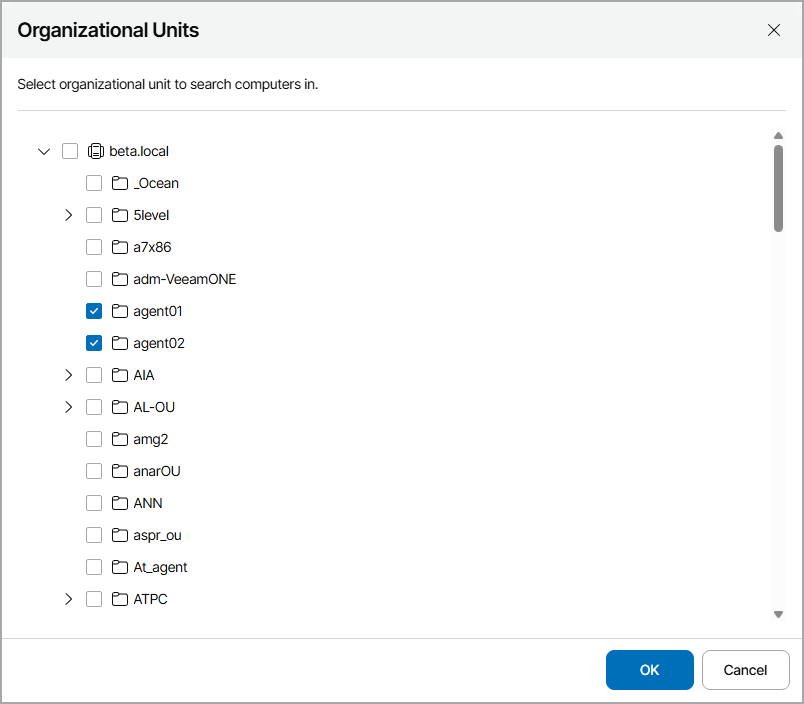Click the folder icon beside agent01
This screenshot has width=804, height=704.
(x=119, y=311)
